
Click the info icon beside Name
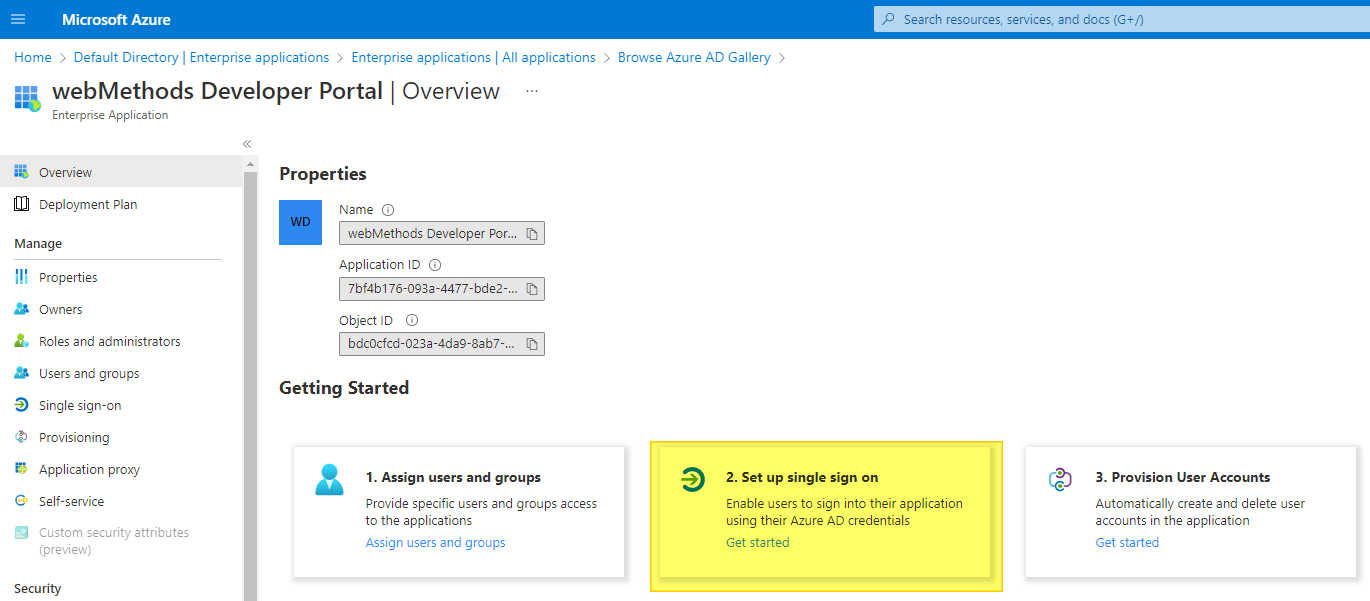click(388, 210)
